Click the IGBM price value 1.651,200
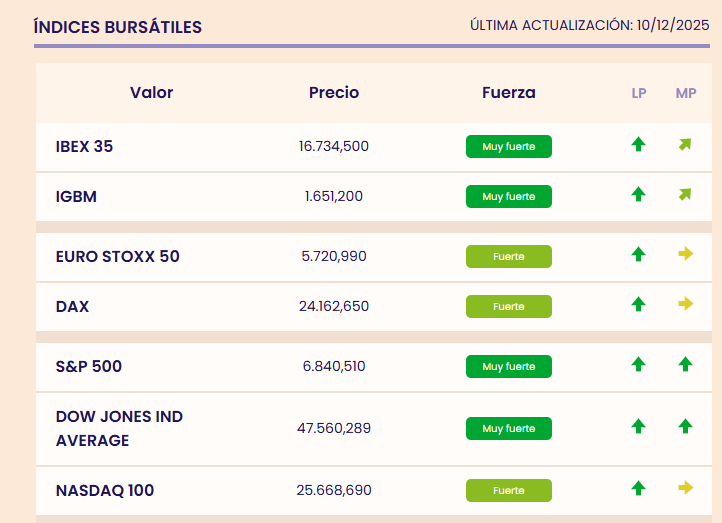This screenshot has width=722, height=523. (334, 196)
